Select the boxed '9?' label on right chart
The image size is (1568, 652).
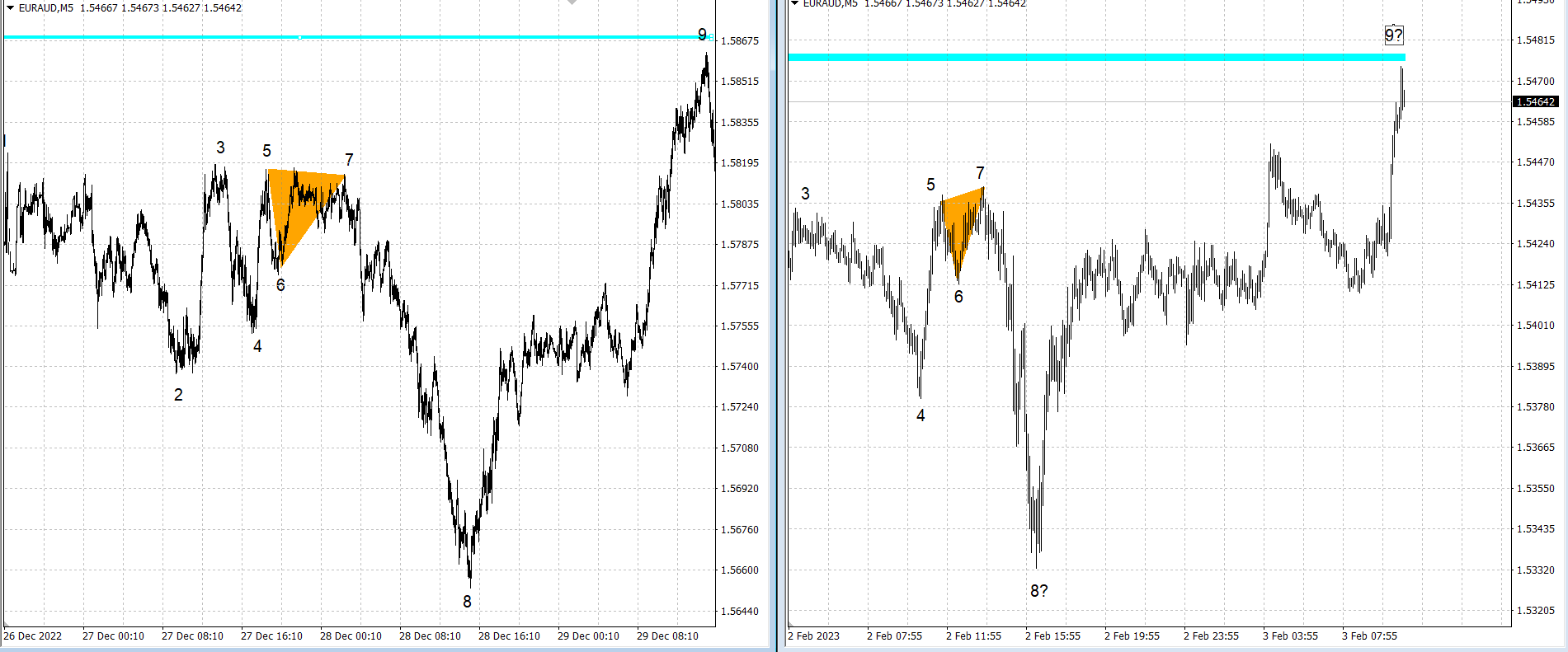click(1394, 35)
